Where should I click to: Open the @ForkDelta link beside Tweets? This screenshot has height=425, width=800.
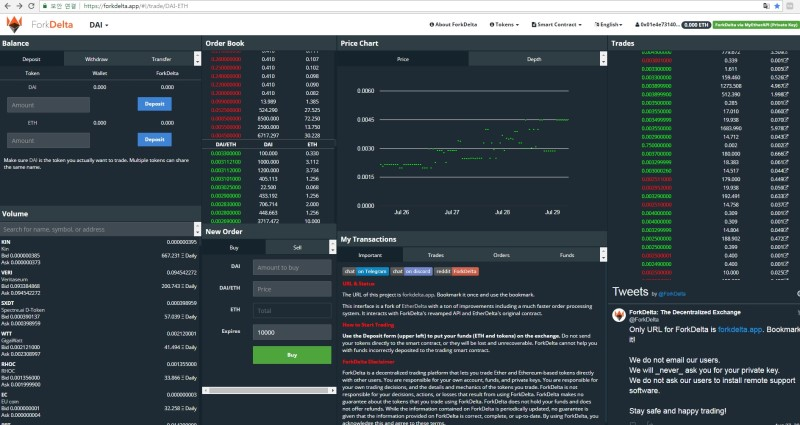[671, 293]
